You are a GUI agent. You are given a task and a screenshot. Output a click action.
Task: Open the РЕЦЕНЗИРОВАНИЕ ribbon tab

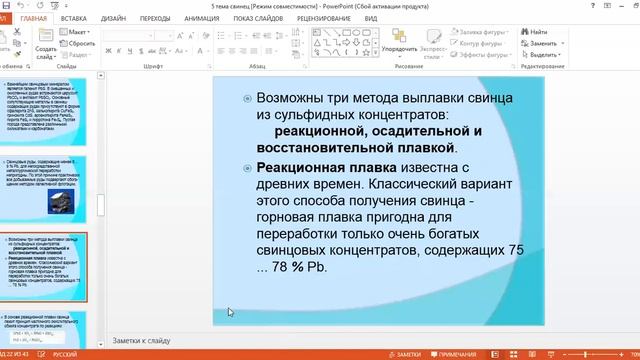pyautogui.click(x=323, y=18)
